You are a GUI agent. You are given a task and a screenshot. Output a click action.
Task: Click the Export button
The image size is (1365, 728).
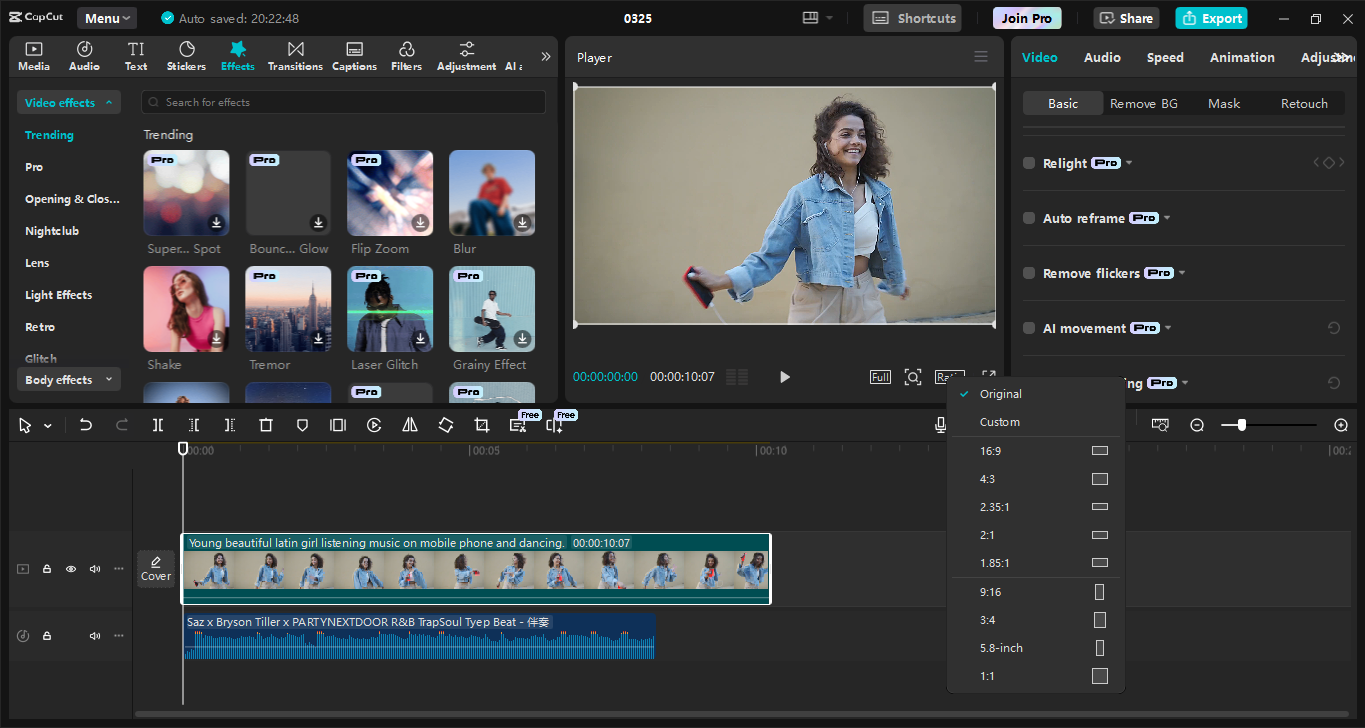point(1211,18)
